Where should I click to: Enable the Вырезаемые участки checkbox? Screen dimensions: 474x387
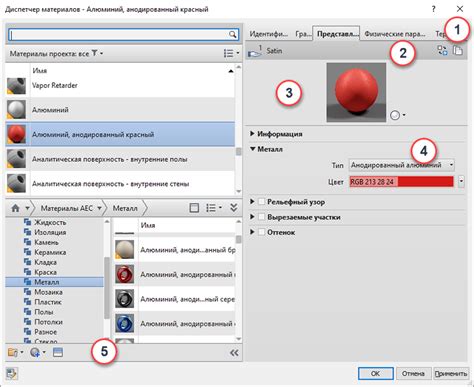(262, 217)
